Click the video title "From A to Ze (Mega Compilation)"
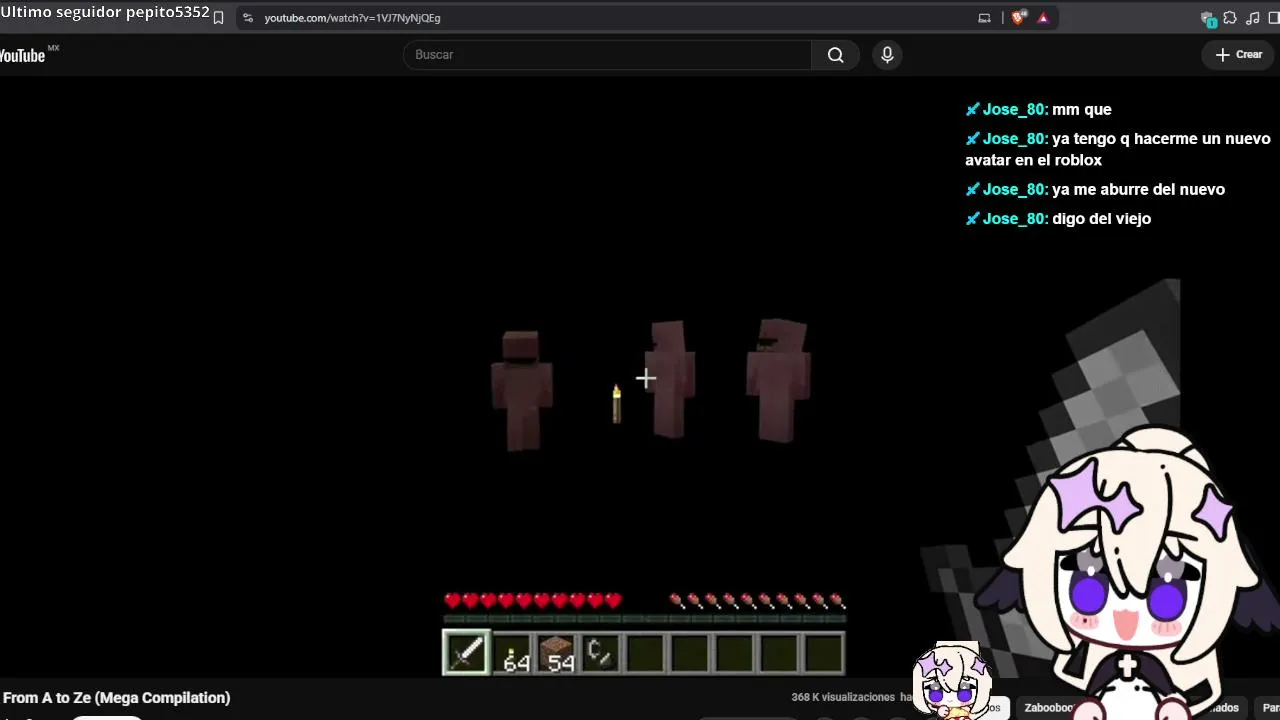1280x720 pixels. [116, 698]
